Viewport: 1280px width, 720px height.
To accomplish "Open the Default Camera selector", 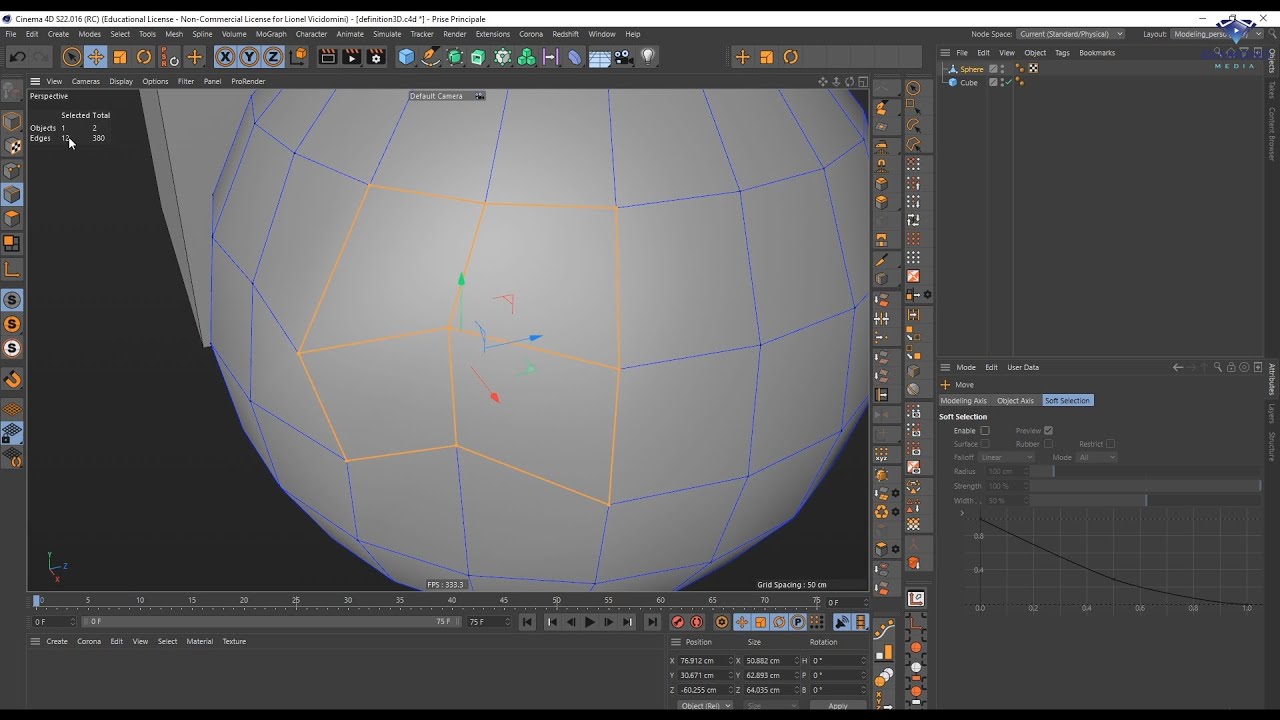I will (x=446, y=96).
